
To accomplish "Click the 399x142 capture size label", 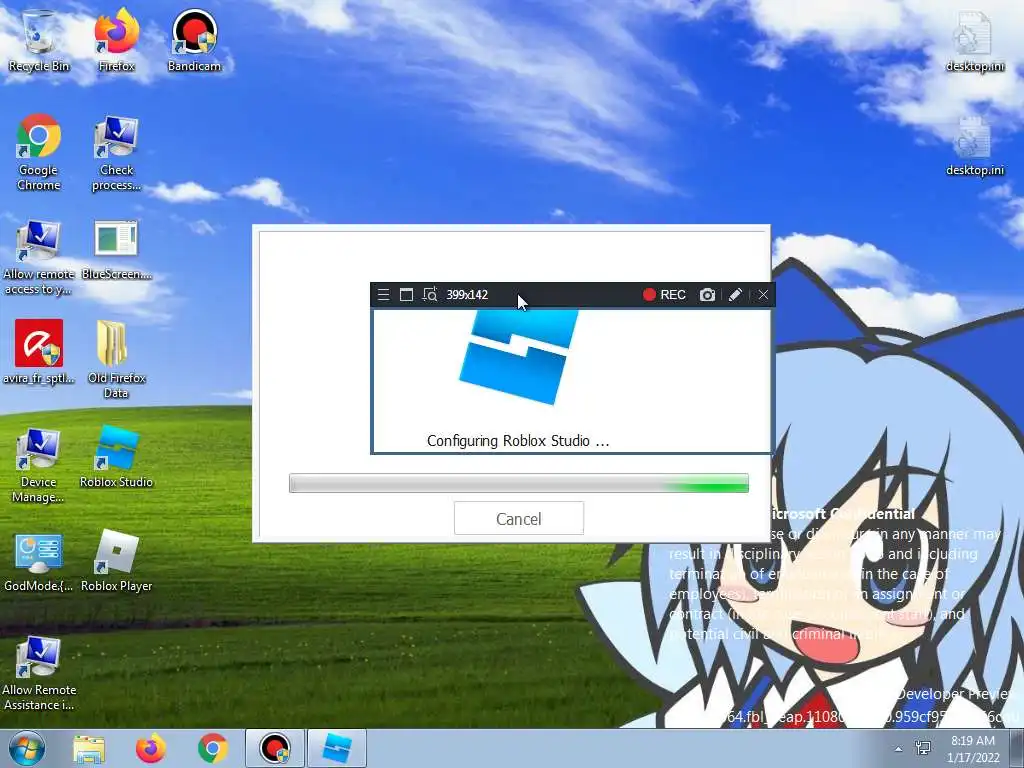I will (467, 295).
